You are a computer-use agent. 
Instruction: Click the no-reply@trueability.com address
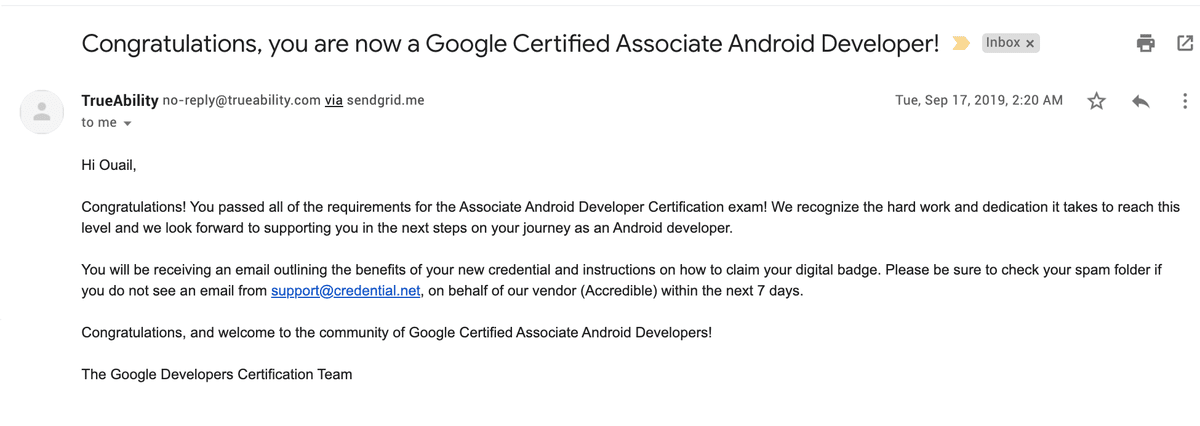coord(241,100)
